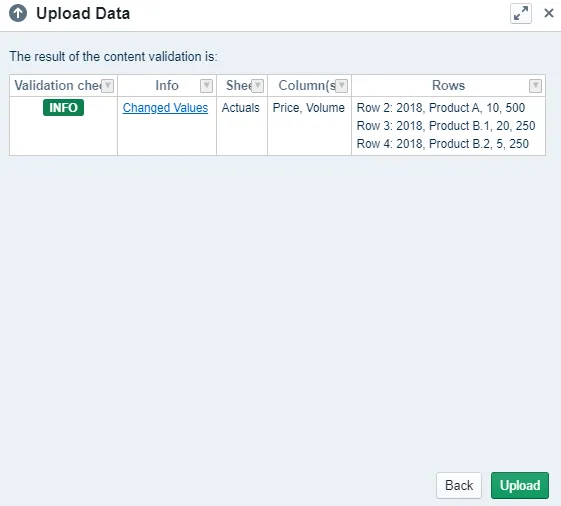Image resolution: width=561 pixels, height=506 pixels.
Task: Click the green INFO badge
Action: point(63,108)
